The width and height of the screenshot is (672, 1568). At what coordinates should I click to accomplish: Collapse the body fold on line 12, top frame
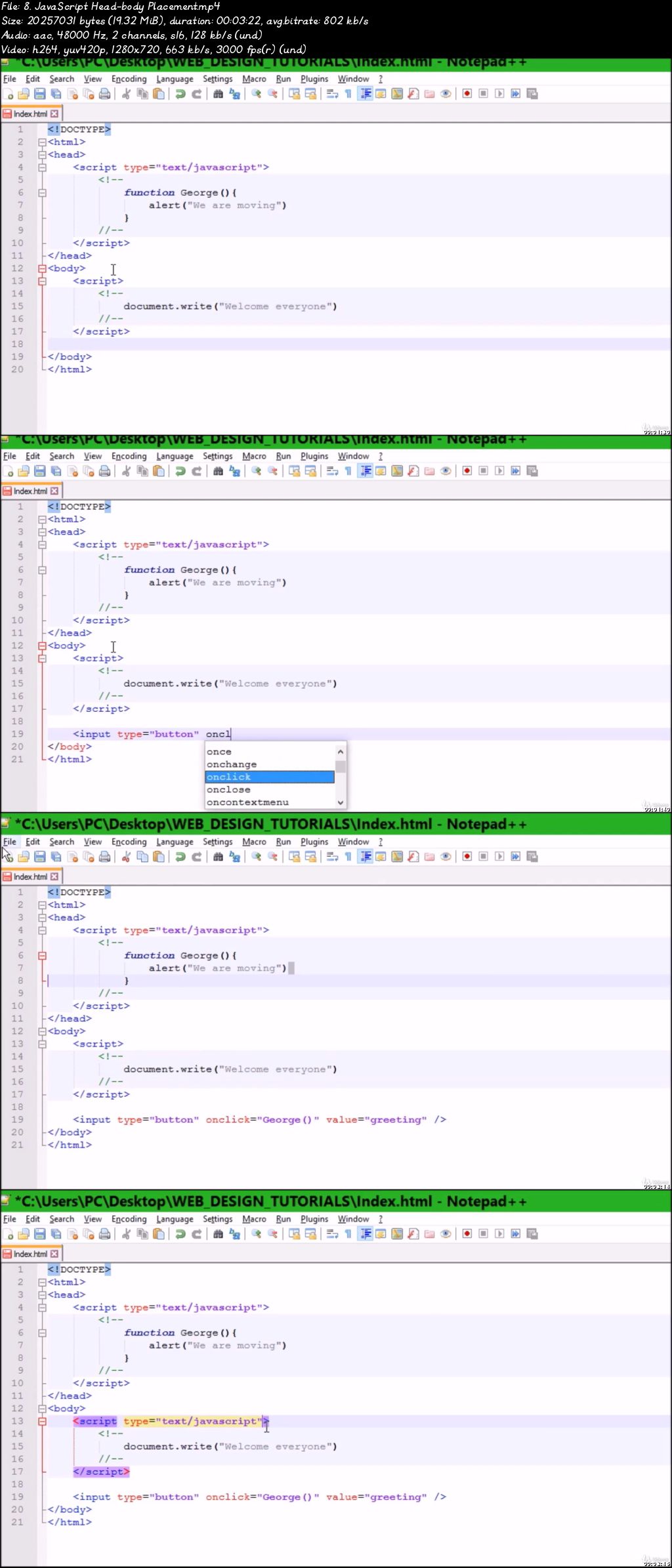click(42, 268)
